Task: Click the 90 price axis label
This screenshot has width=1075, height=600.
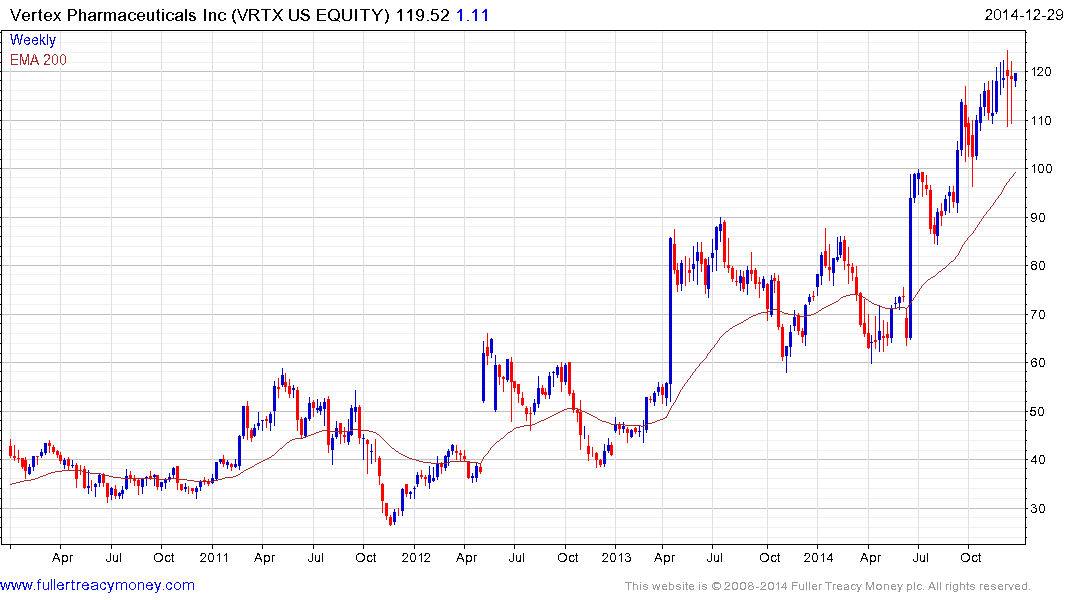Action: pyautogui.click(x=1038, y=217)
